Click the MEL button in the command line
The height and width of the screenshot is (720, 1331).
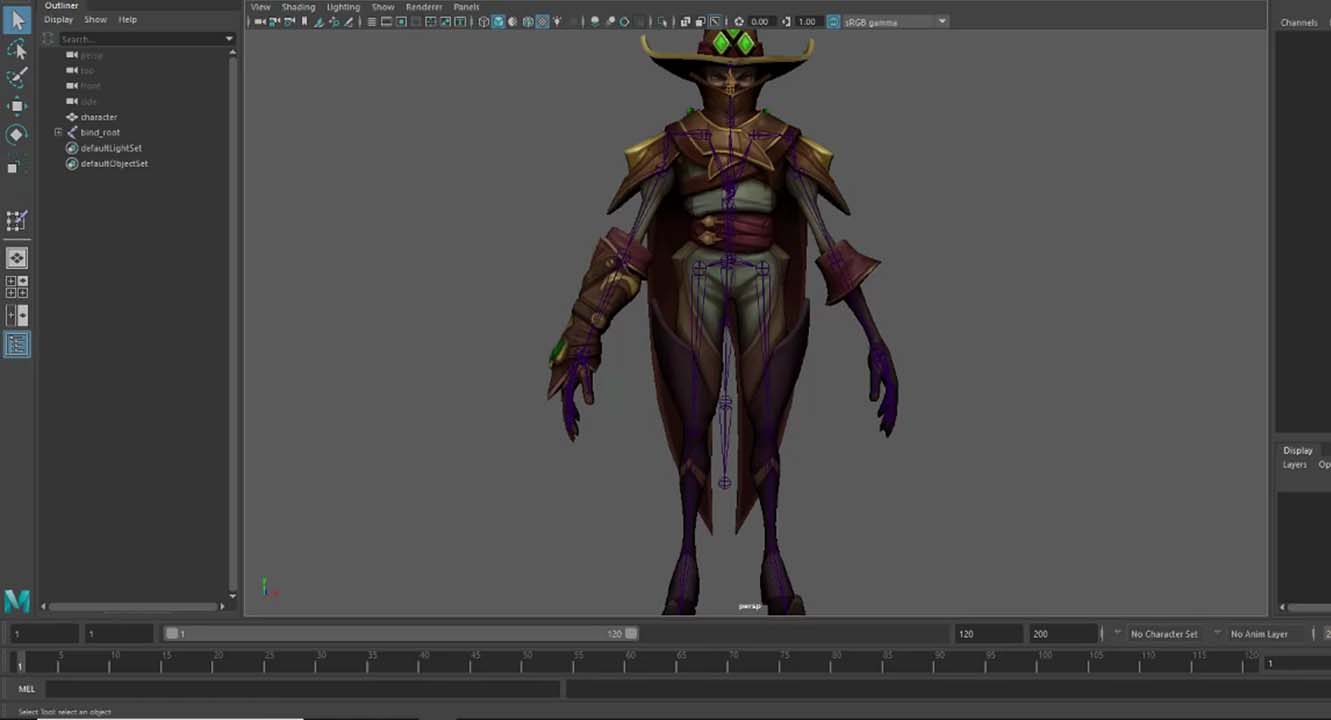pos(24,689)
